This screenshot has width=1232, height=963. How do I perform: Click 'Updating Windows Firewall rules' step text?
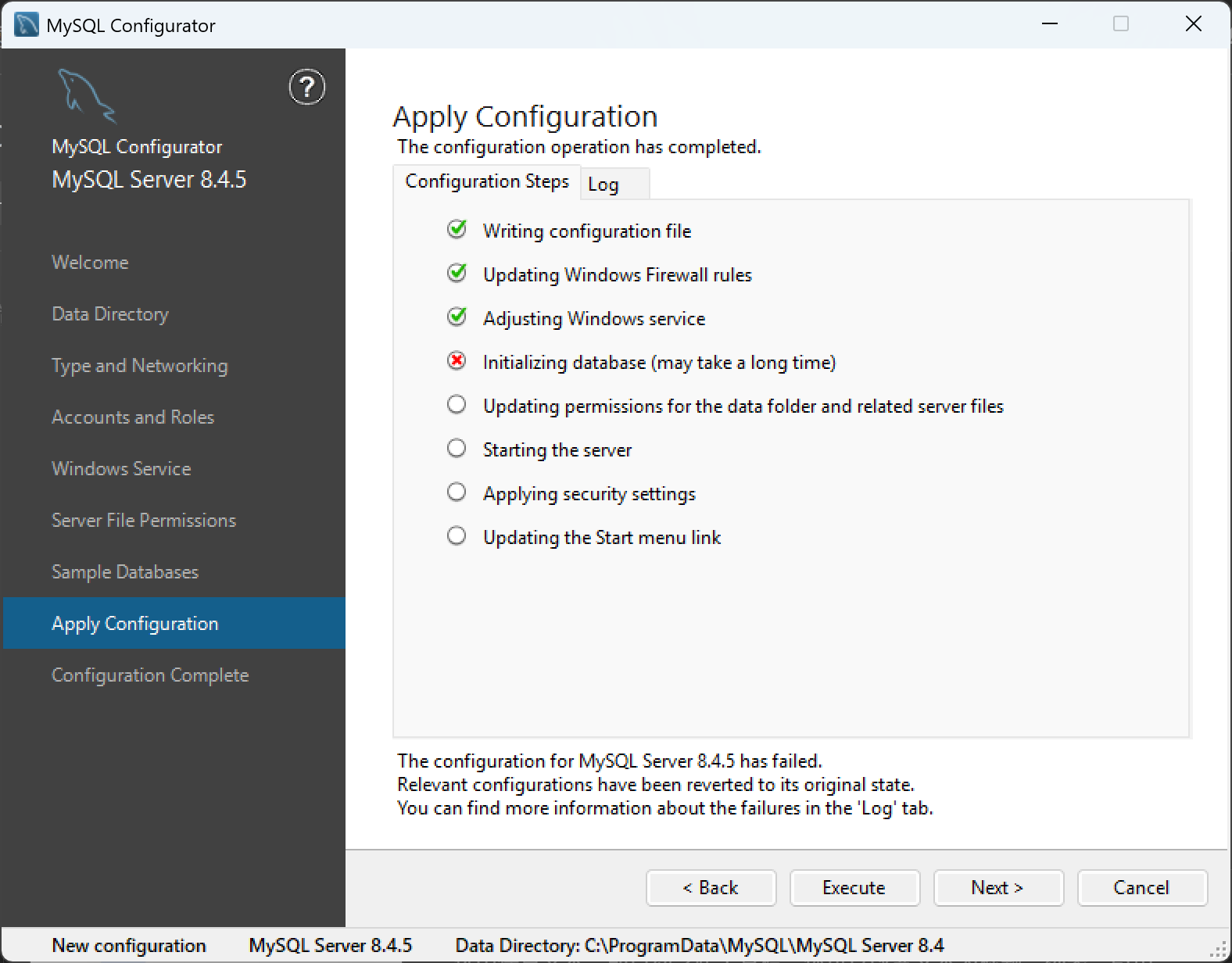point(618,275)
